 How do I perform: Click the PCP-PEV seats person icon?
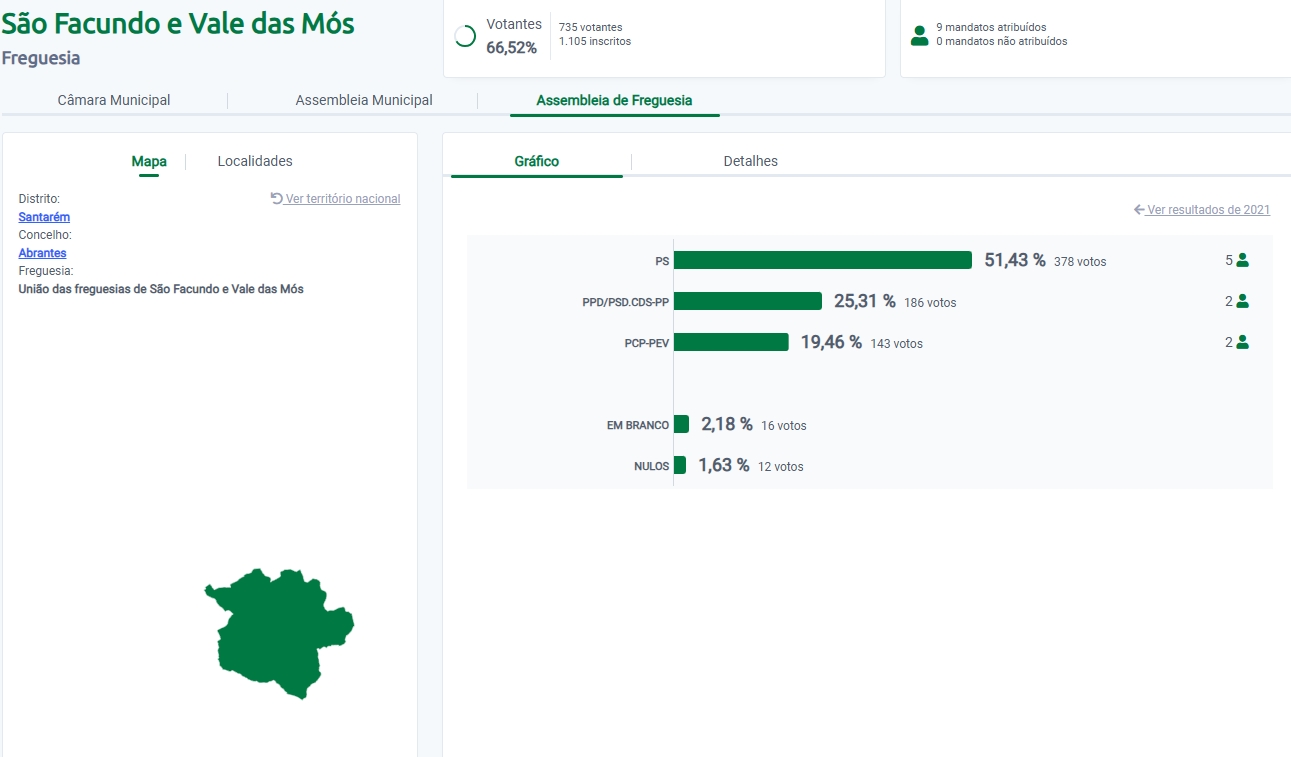[1243, 342]
